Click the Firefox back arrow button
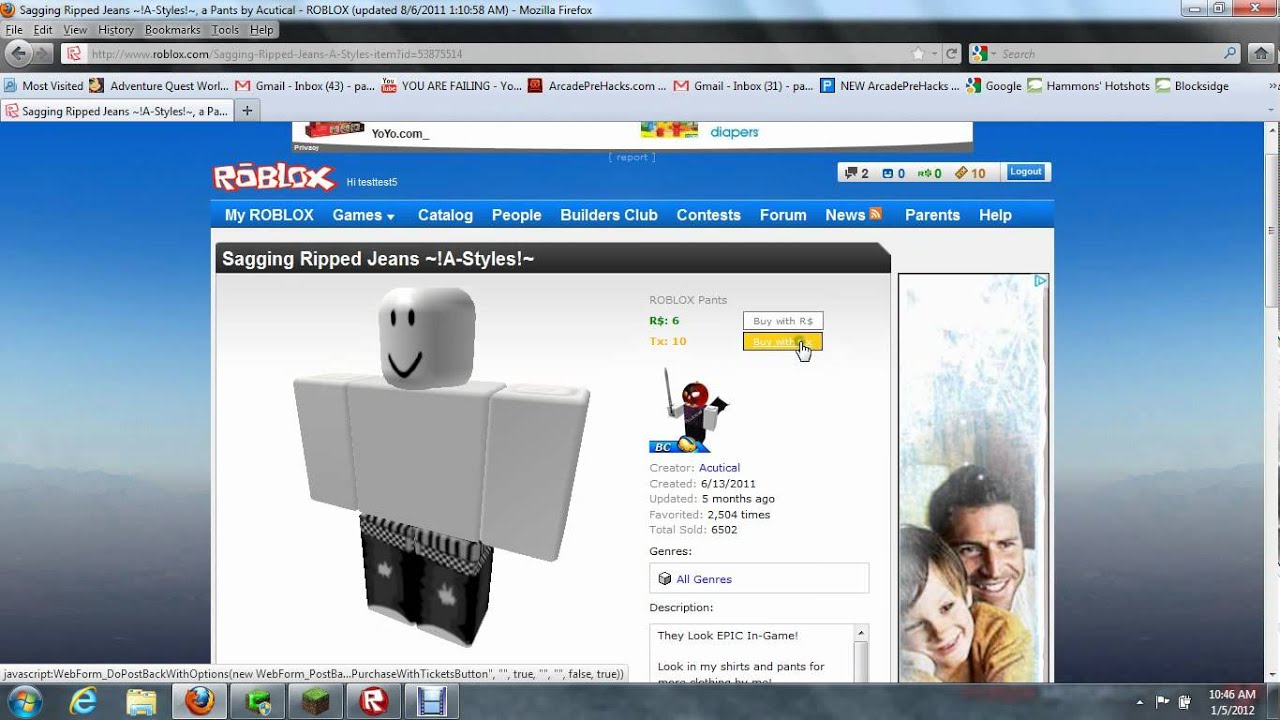The height and width of the screenshot is (720, 1280). [x=18, y=54]
